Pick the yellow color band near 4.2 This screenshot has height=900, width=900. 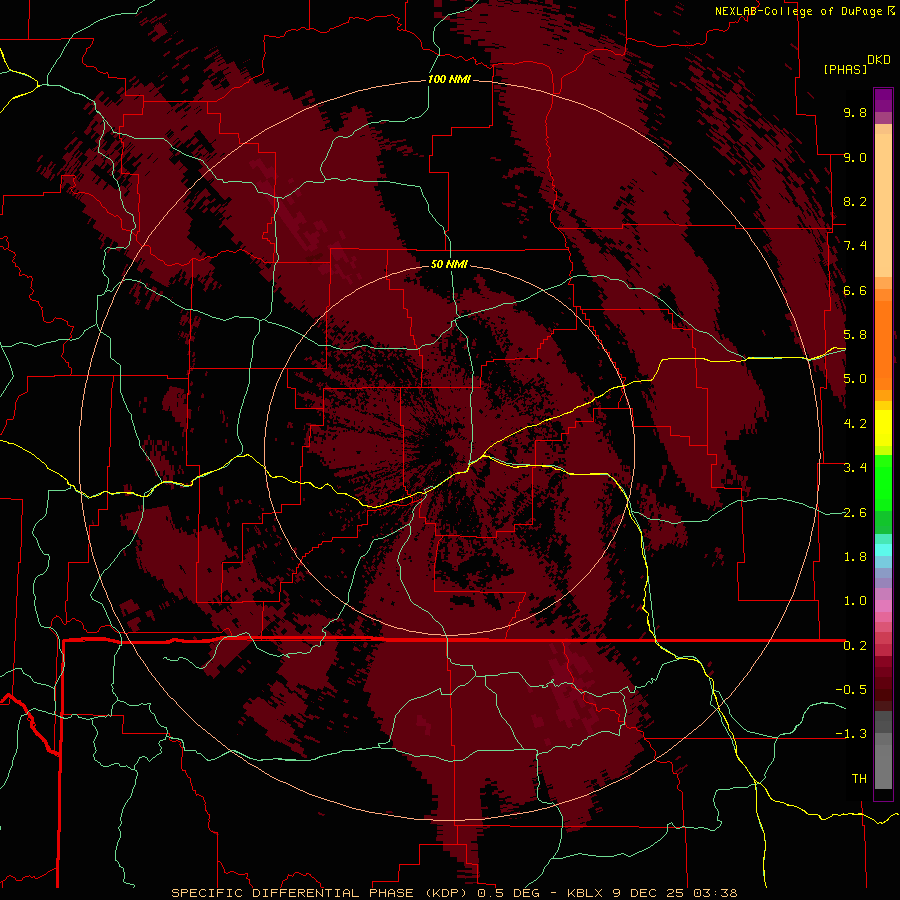pyautogui.click(x=883, y=428)
